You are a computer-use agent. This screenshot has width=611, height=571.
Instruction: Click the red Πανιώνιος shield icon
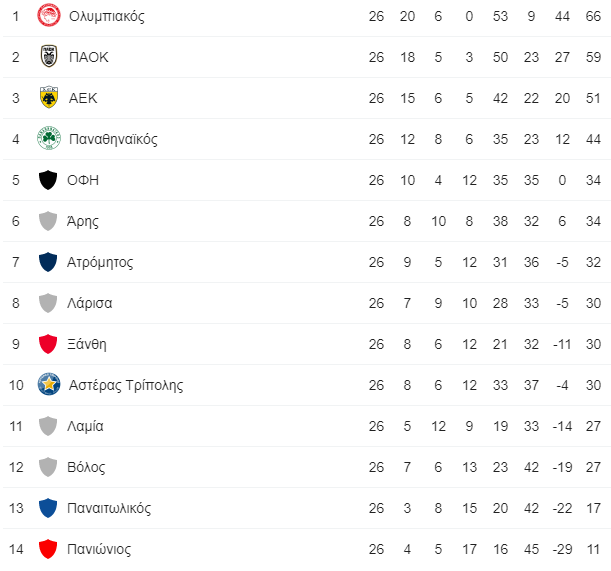click(48, 549)
